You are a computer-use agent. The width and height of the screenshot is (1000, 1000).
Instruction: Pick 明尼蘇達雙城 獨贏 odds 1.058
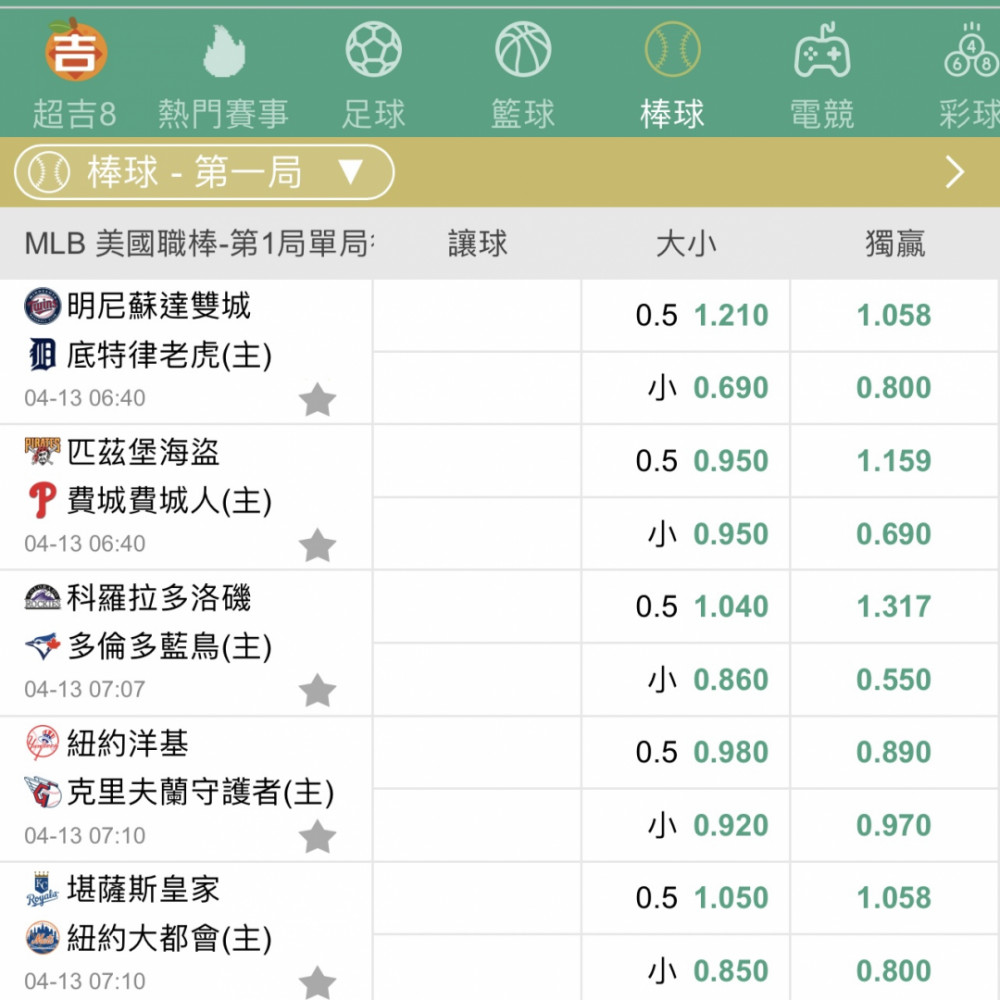[x=895, y=315]
